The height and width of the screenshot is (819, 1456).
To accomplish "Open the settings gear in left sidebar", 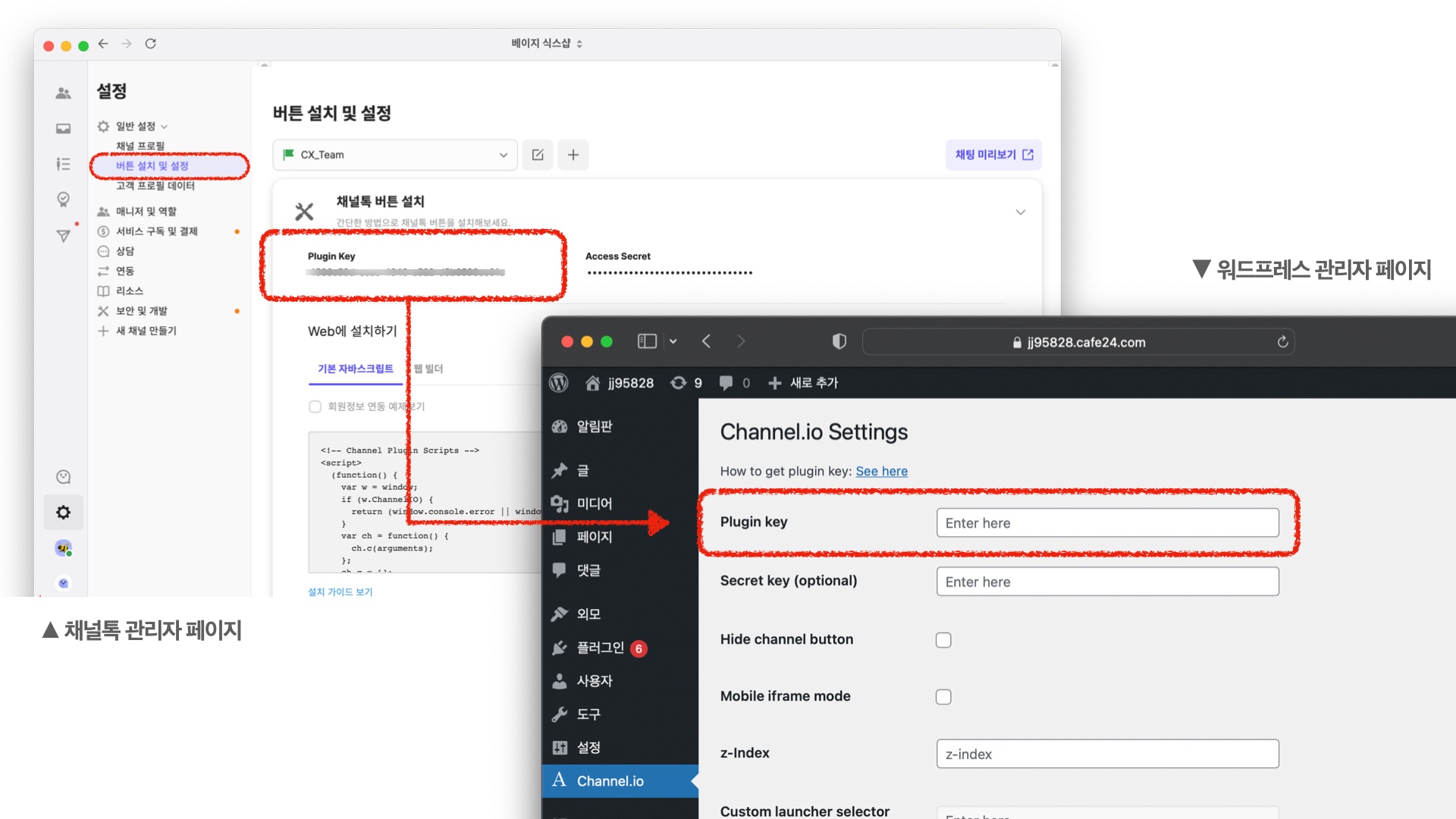I will (x=64, y=513).
